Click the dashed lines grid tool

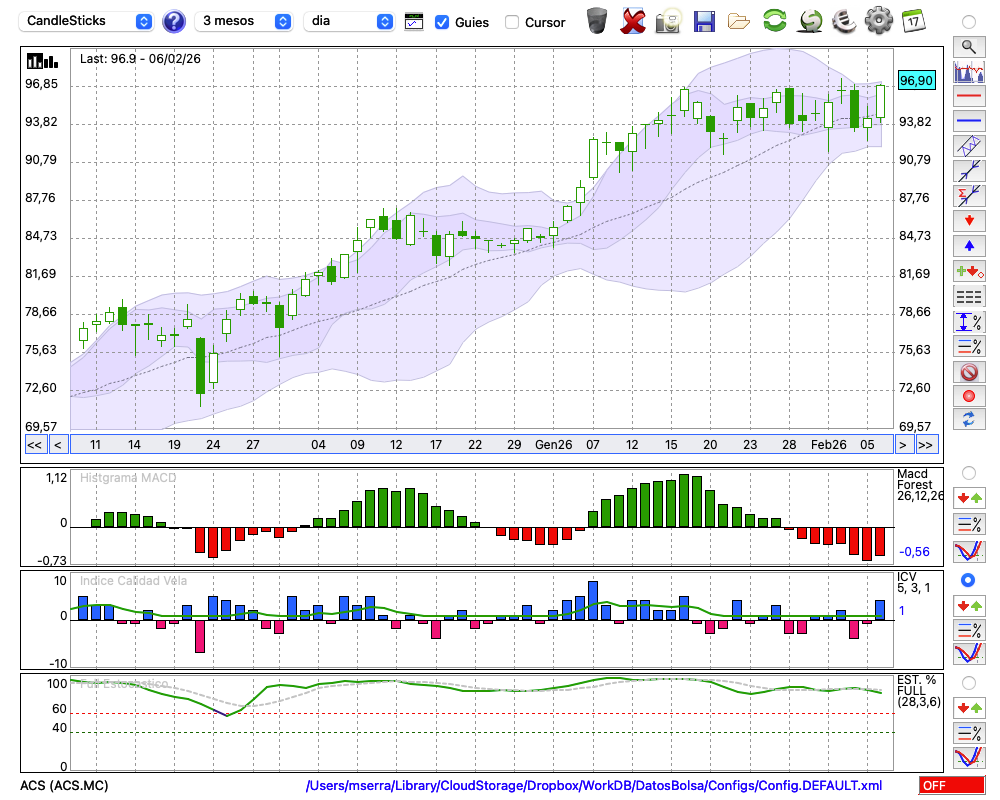point(969,297)
